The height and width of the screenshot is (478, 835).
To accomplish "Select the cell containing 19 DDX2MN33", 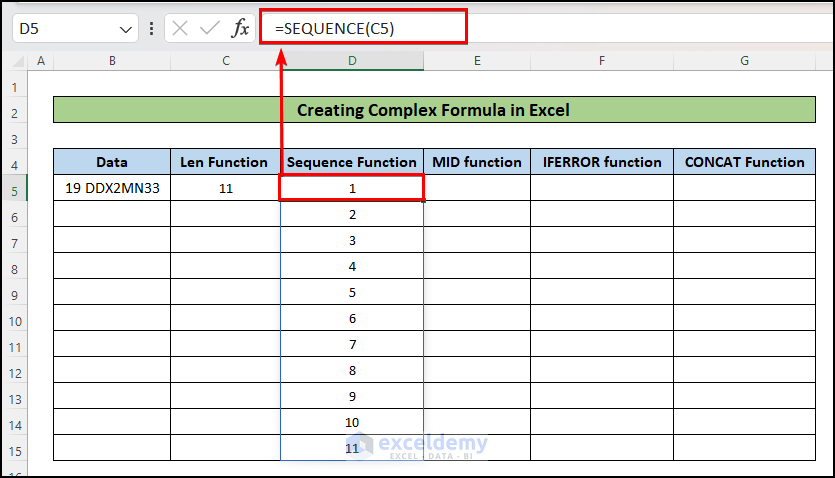I will click(112, 188).
